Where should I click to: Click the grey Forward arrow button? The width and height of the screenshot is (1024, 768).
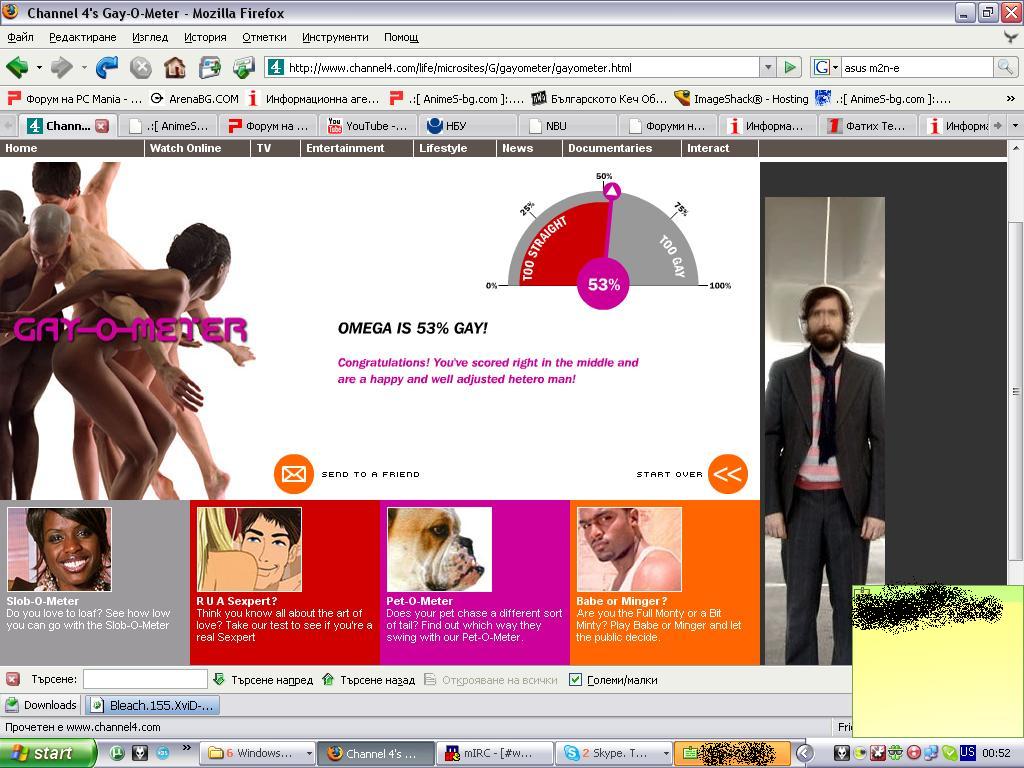tap(62, 67)
